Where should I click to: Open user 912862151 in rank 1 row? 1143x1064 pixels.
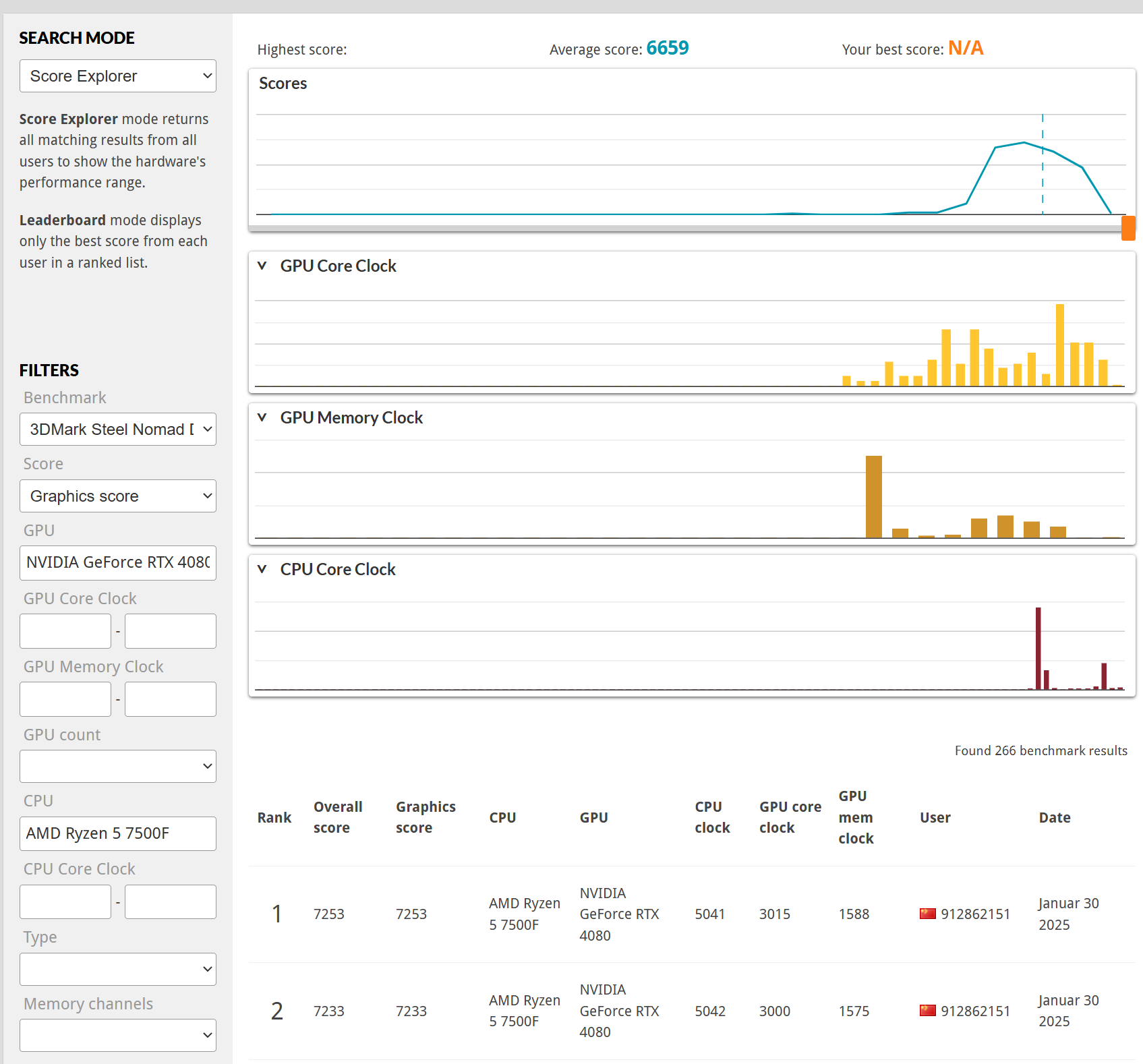coord(976,914)
